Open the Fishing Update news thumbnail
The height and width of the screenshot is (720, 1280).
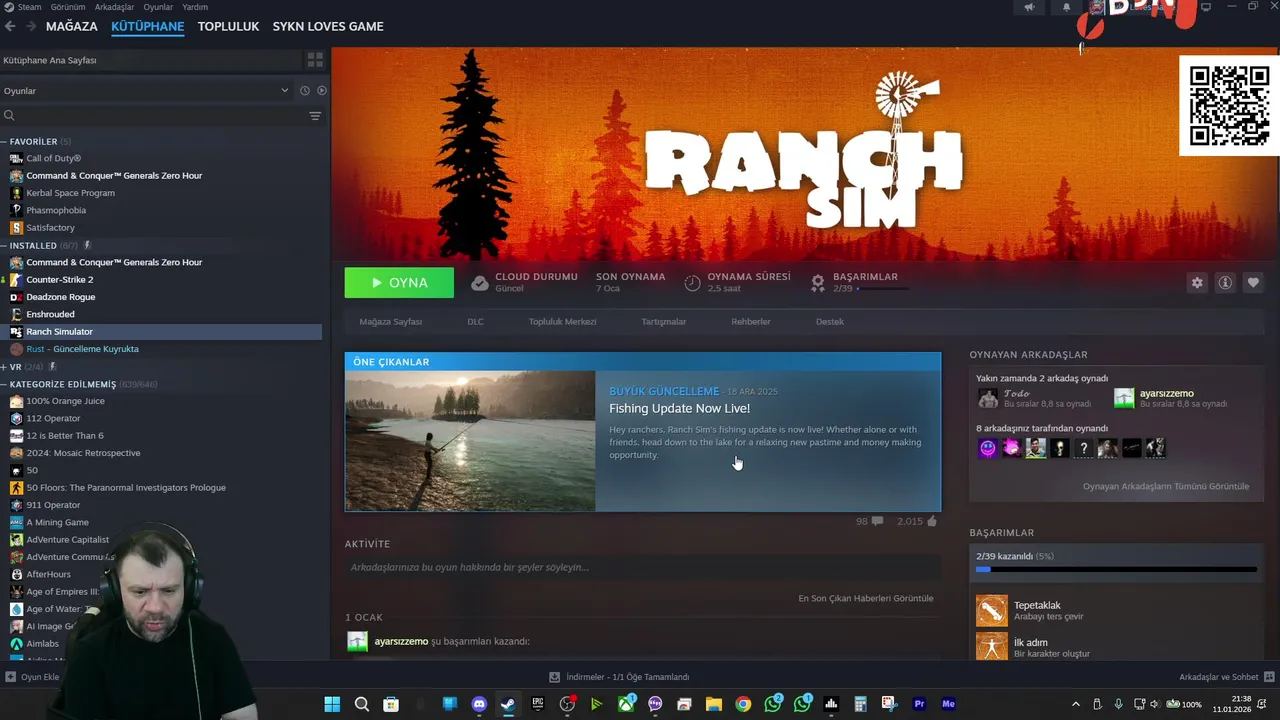(470, 441)
